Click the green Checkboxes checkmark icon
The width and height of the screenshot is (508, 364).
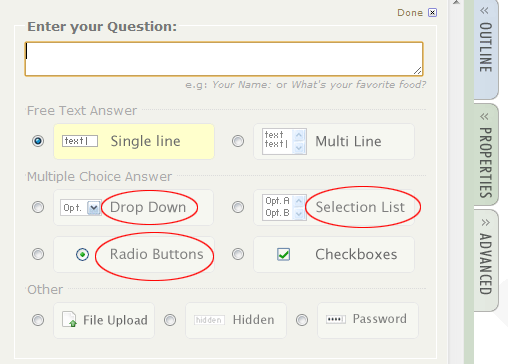coord(283,254)
